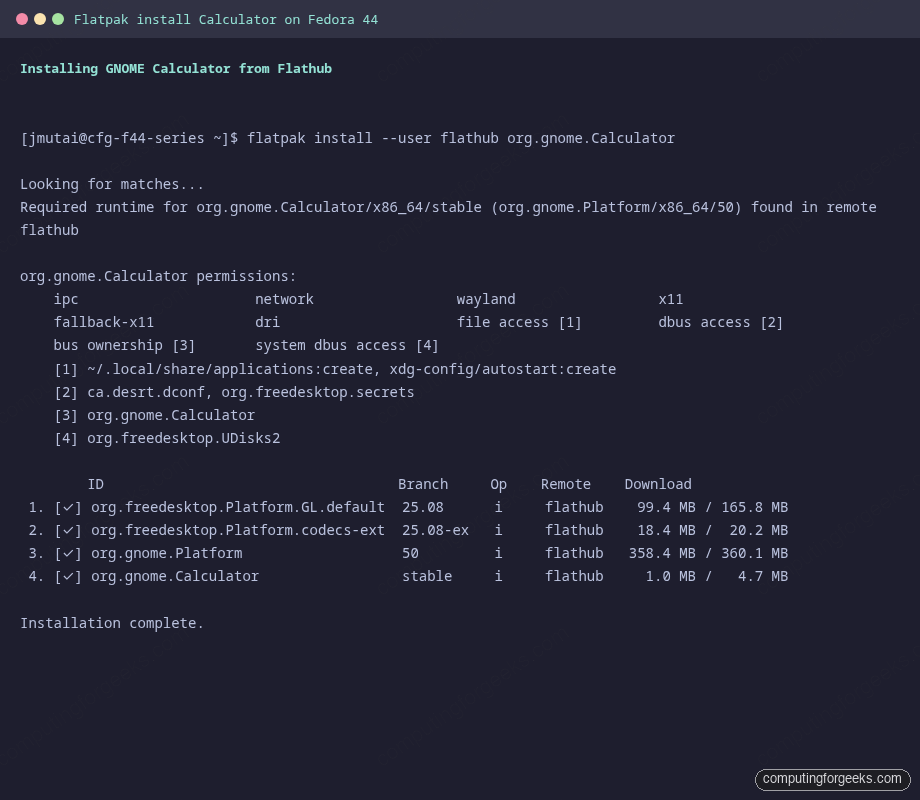920x800 pixels.
Task: Click 'org.gnome.Platform' ID in row 3
Action: pos(167,553)
